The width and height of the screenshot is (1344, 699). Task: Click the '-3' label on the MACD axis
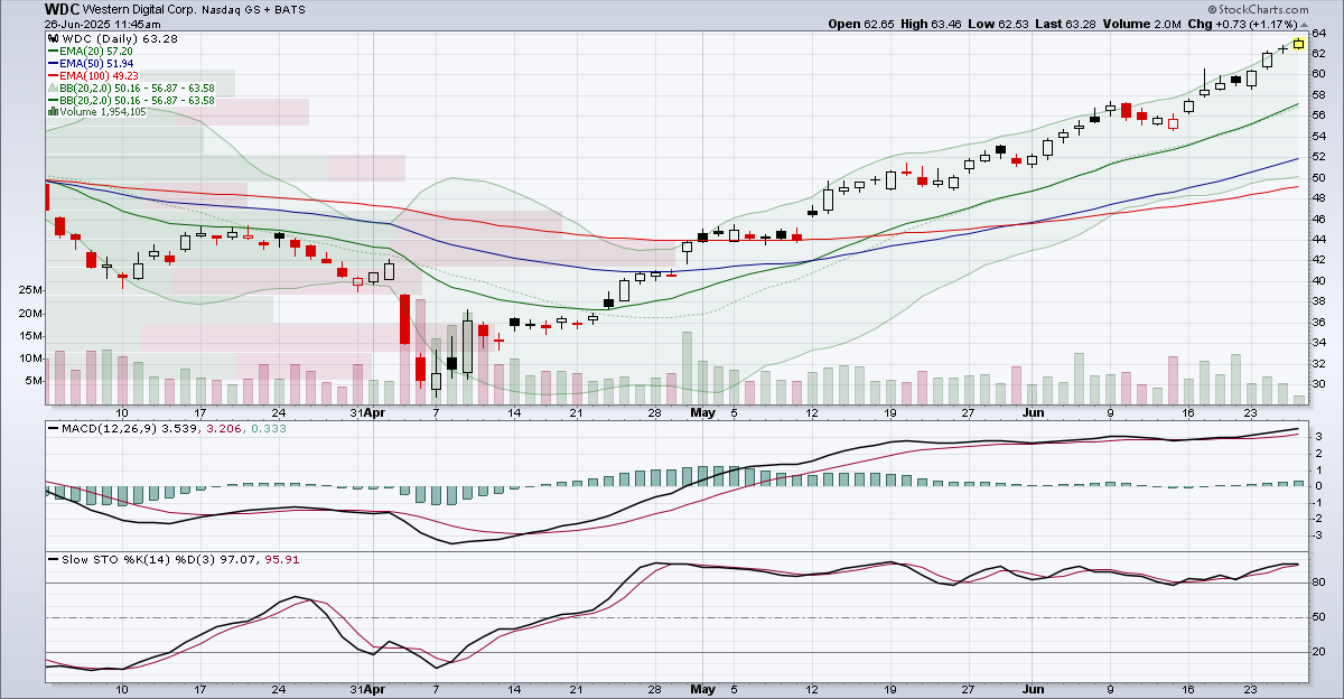[x=1318, y=535]
